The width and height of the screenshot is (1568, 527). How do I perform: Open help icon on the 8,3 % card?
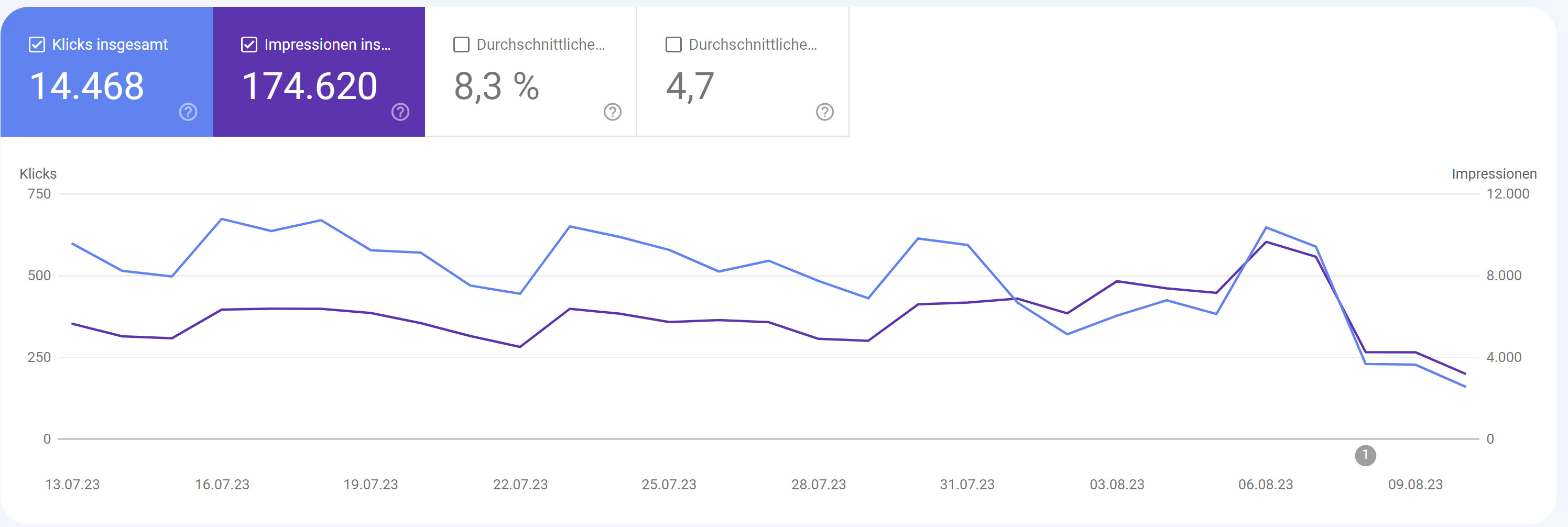(x=612, y=113)
